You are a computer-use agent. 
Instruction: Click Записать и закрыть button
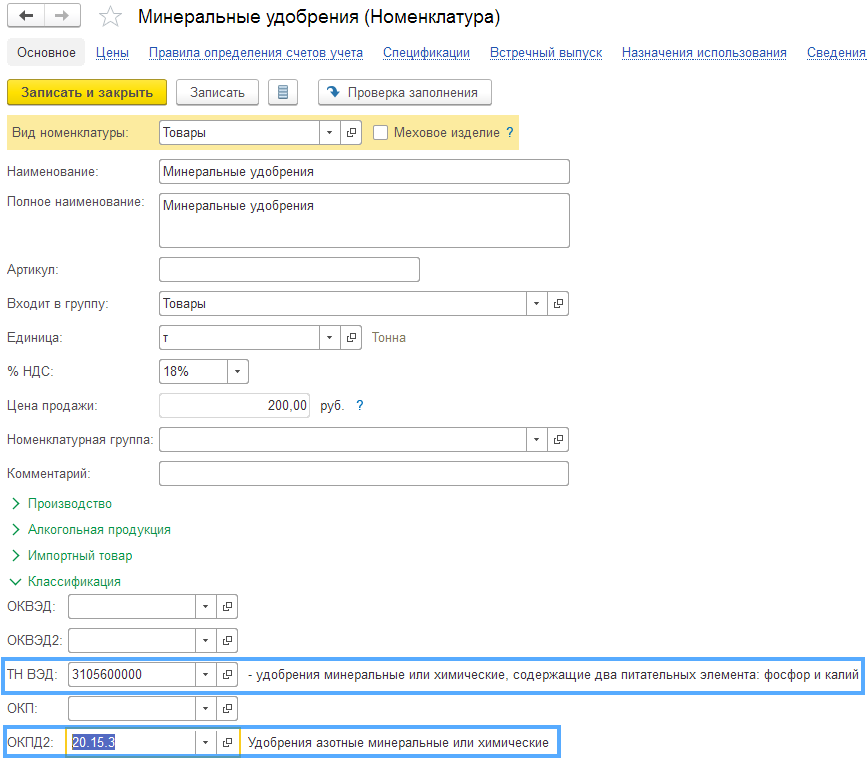(87, 93)
